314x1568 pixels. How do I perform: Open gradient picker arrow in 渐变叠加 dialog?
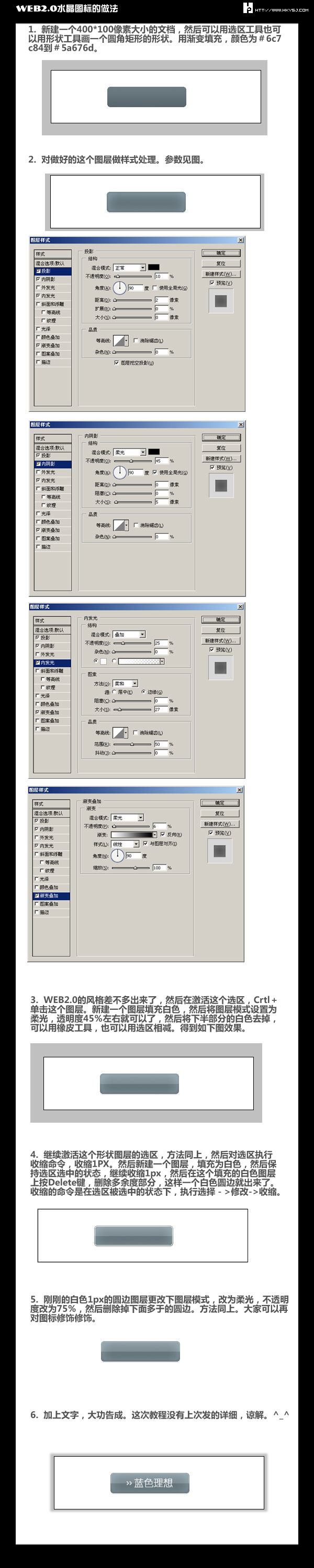coord(154,835)
